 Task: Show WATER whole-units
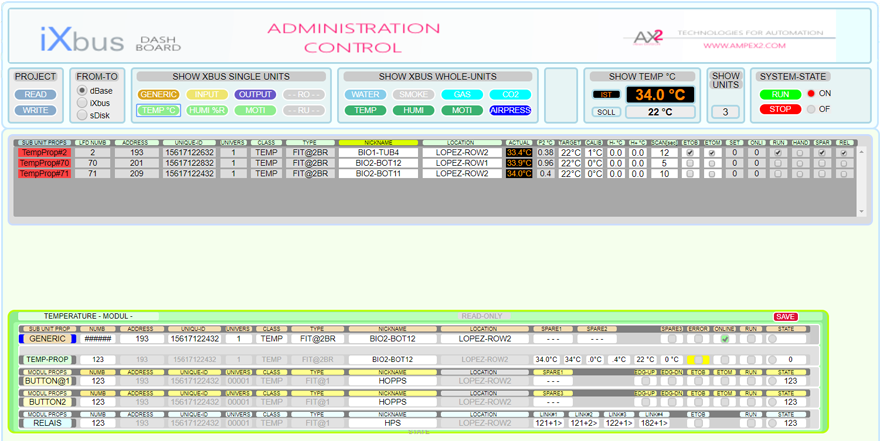click(365, 94)
